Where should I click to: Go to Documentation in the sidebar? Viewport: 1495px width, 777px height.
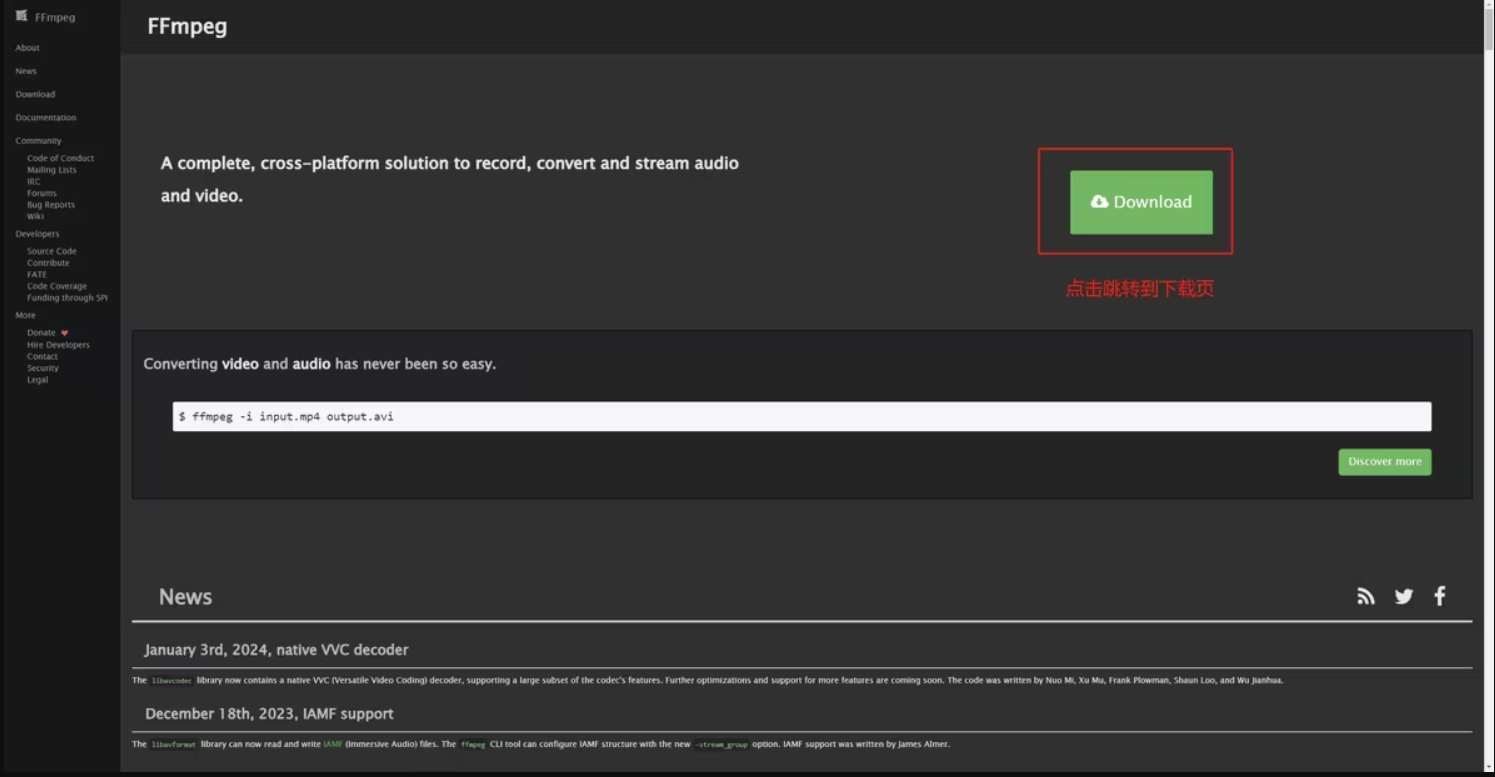pos(46,118)
